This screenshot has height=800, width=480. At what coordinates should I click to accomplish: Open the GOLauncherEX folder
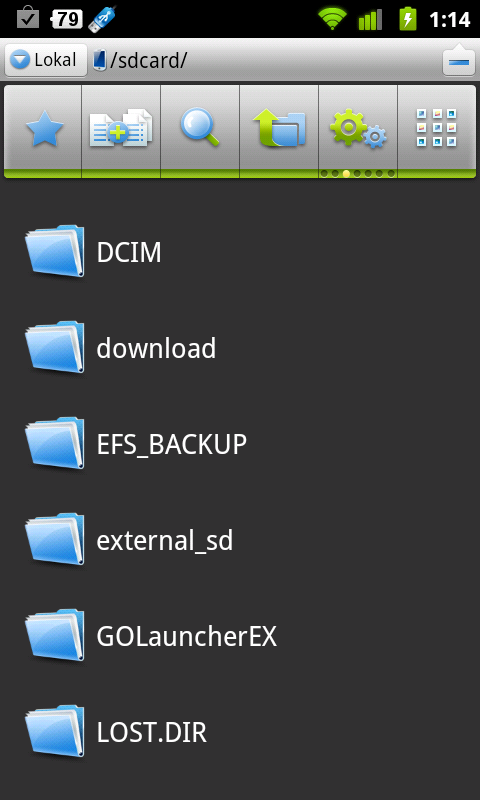click(x=240, y=636)
